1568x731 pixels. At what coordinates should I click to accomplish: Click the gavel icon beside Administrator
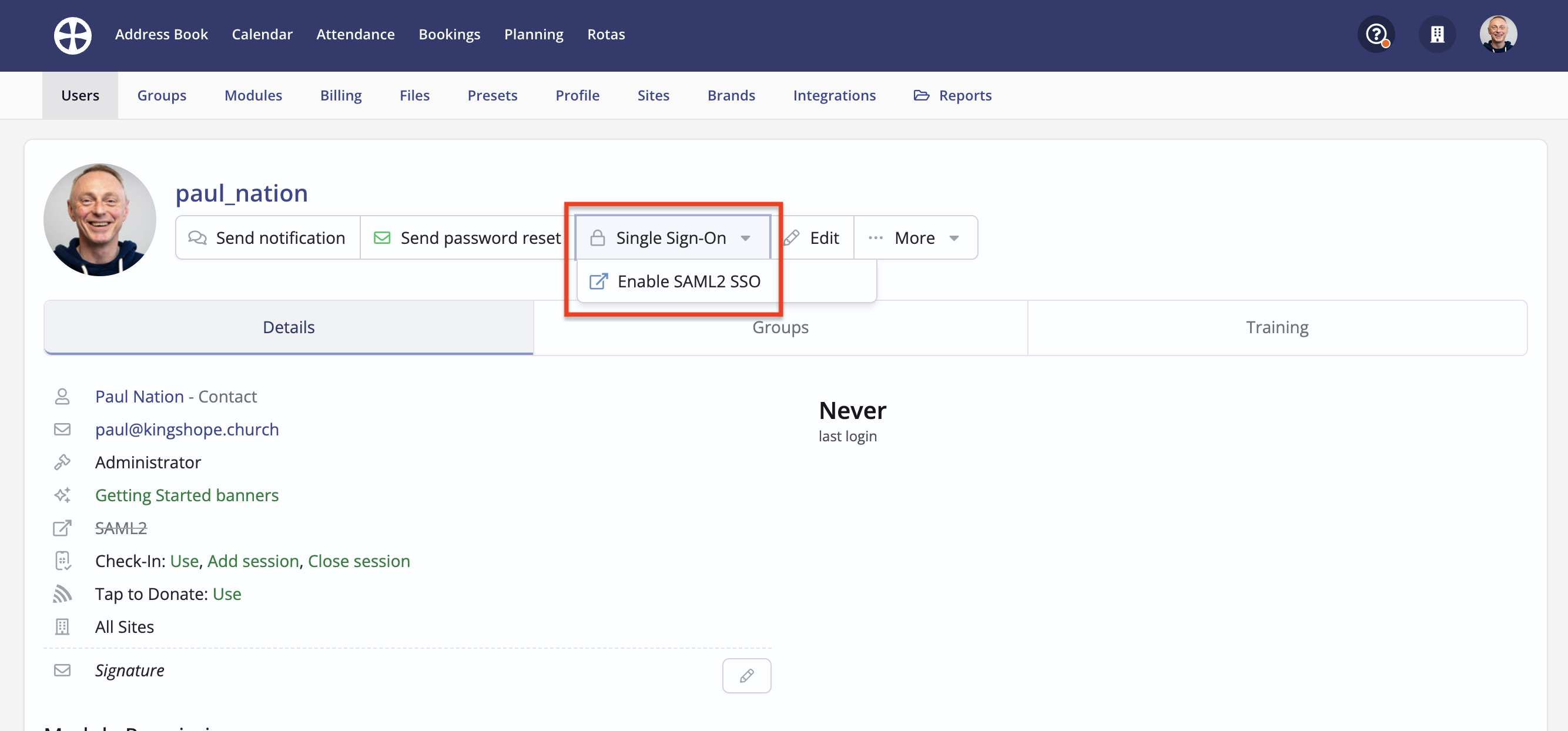pyautogui.click(x=62, y=462)
